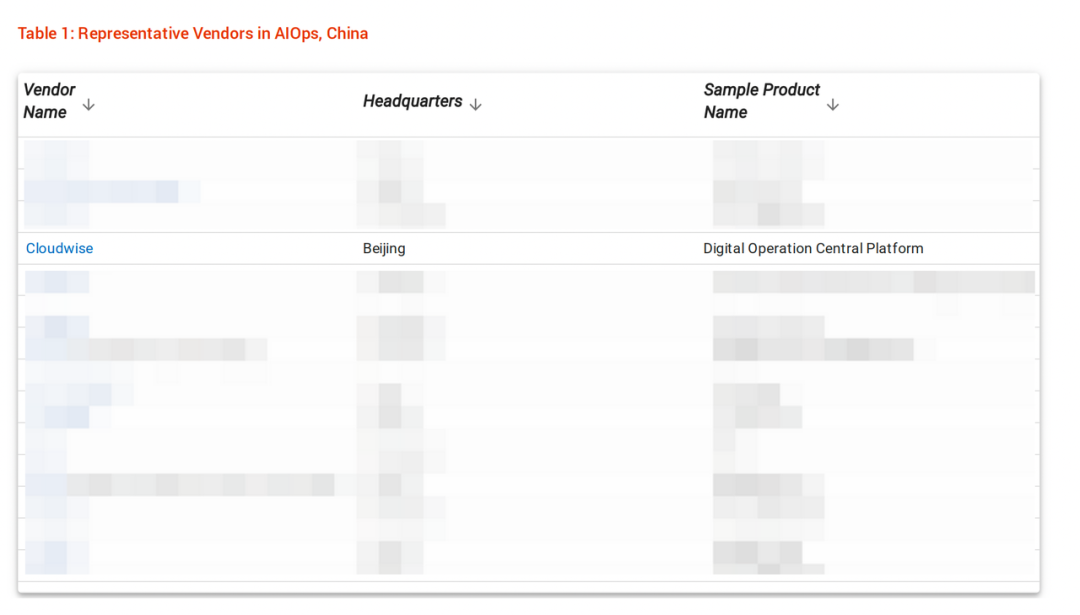Click sort arrow next to Sample Product Name
Viewport: 1080px width, 615px height.
pos(832,104)
